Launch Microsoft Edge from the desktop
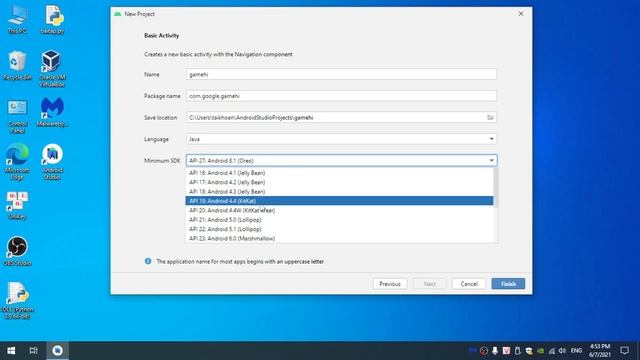This screenshot has height=360, width=640. pos(17,162)
